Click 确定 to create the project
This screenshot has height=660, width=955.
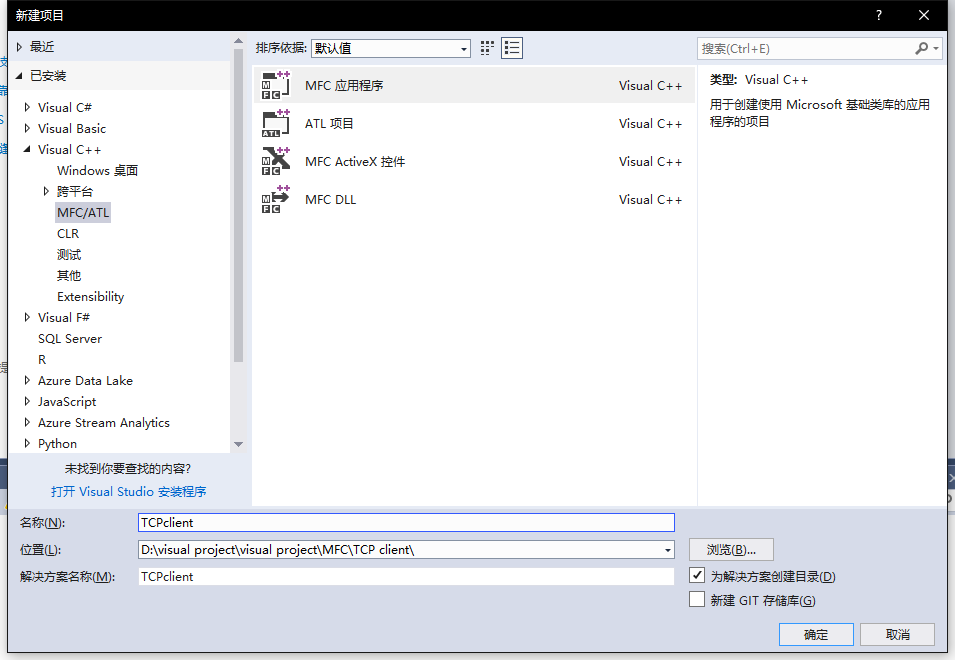coord(816,634)
